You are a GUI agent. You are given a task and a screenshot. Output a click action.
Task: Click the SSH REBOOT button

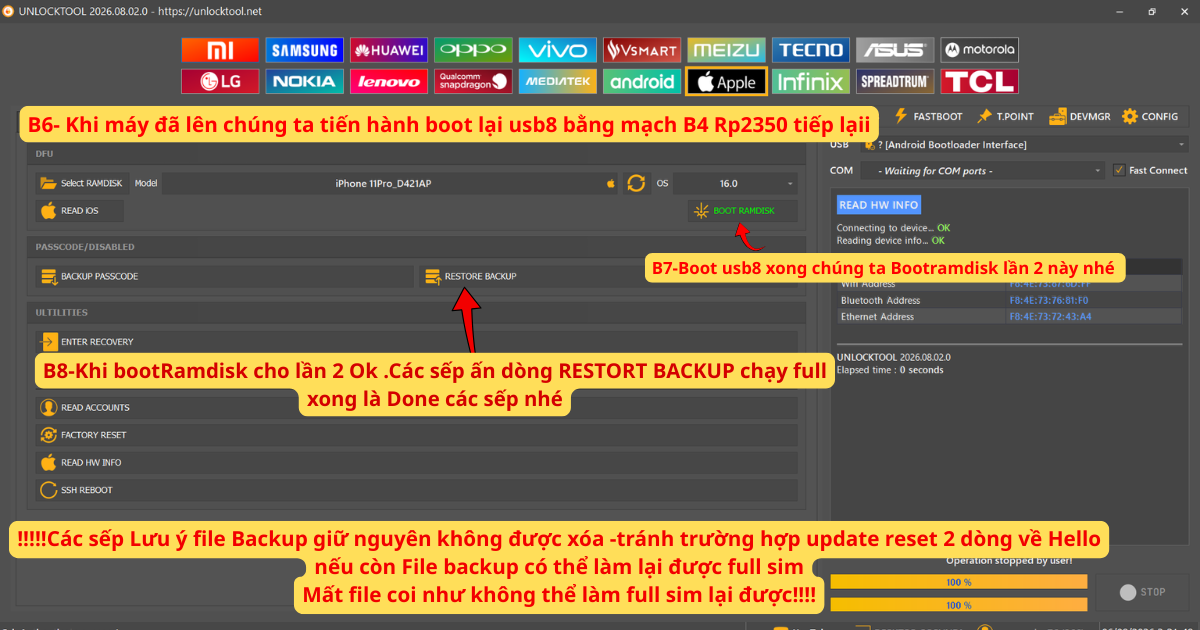[x=416, y=490]
